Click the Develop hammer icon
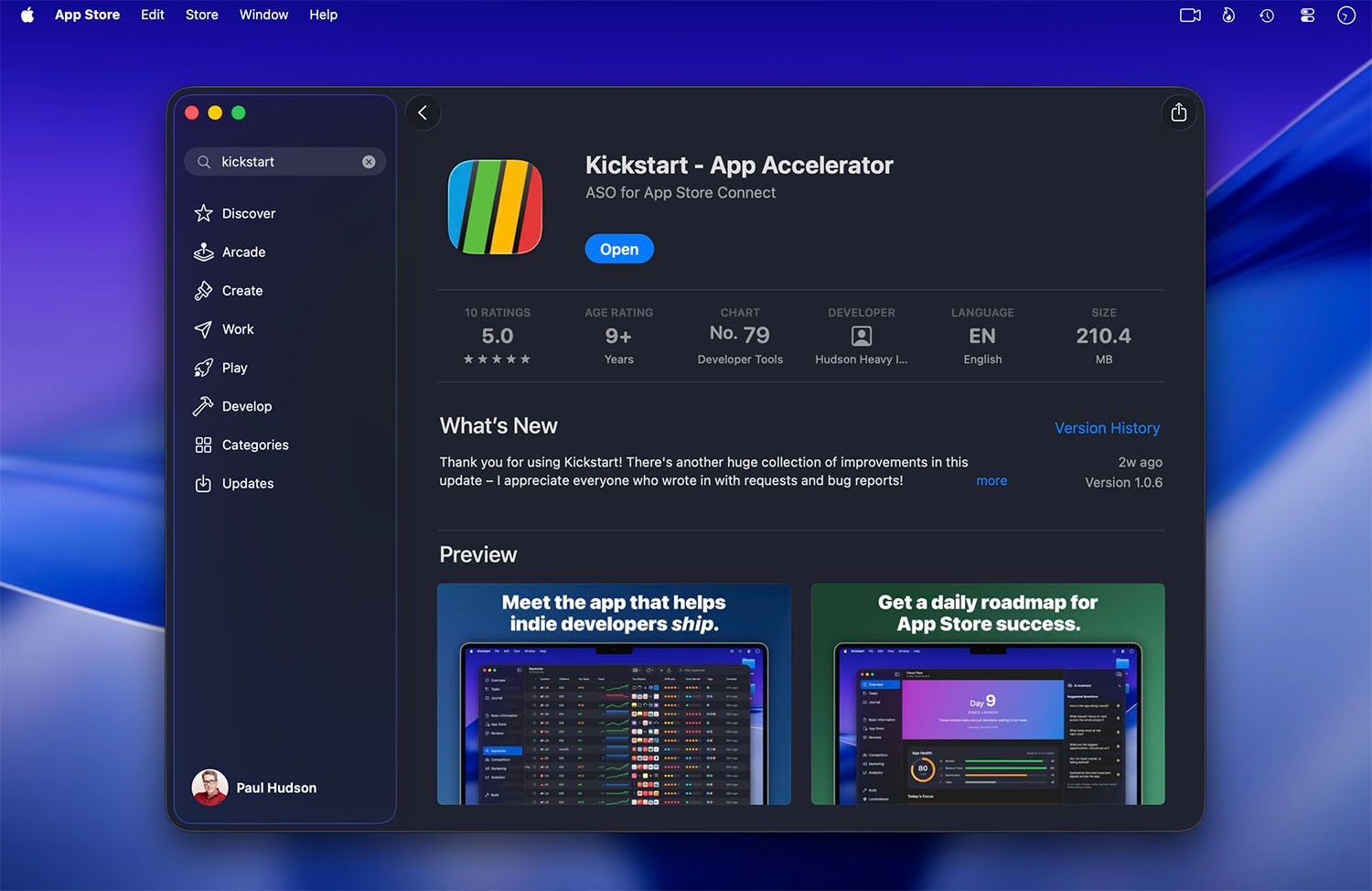1372x891 pixels. point(203,406)
